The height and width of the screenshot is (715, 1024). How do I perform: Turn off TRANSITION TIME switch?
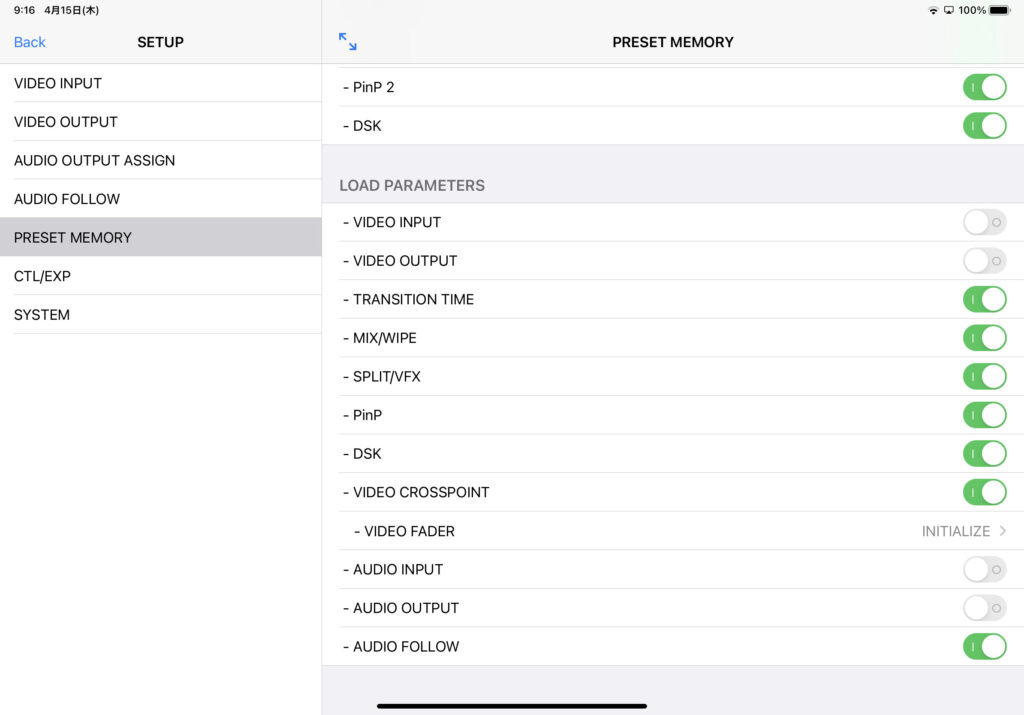coord(984,299)
